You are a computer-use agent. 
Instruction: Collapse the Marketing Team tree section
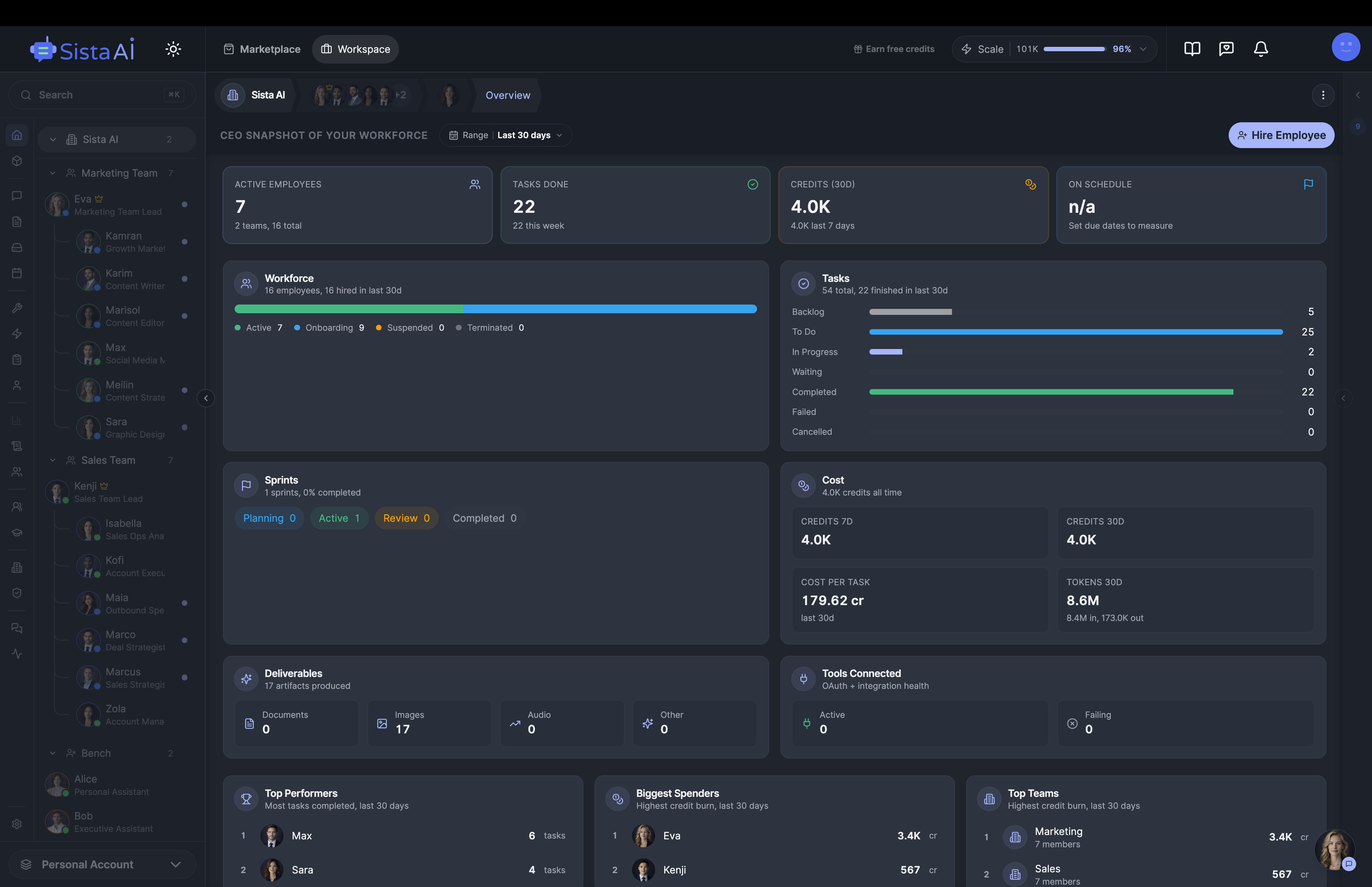coord(53,173)
